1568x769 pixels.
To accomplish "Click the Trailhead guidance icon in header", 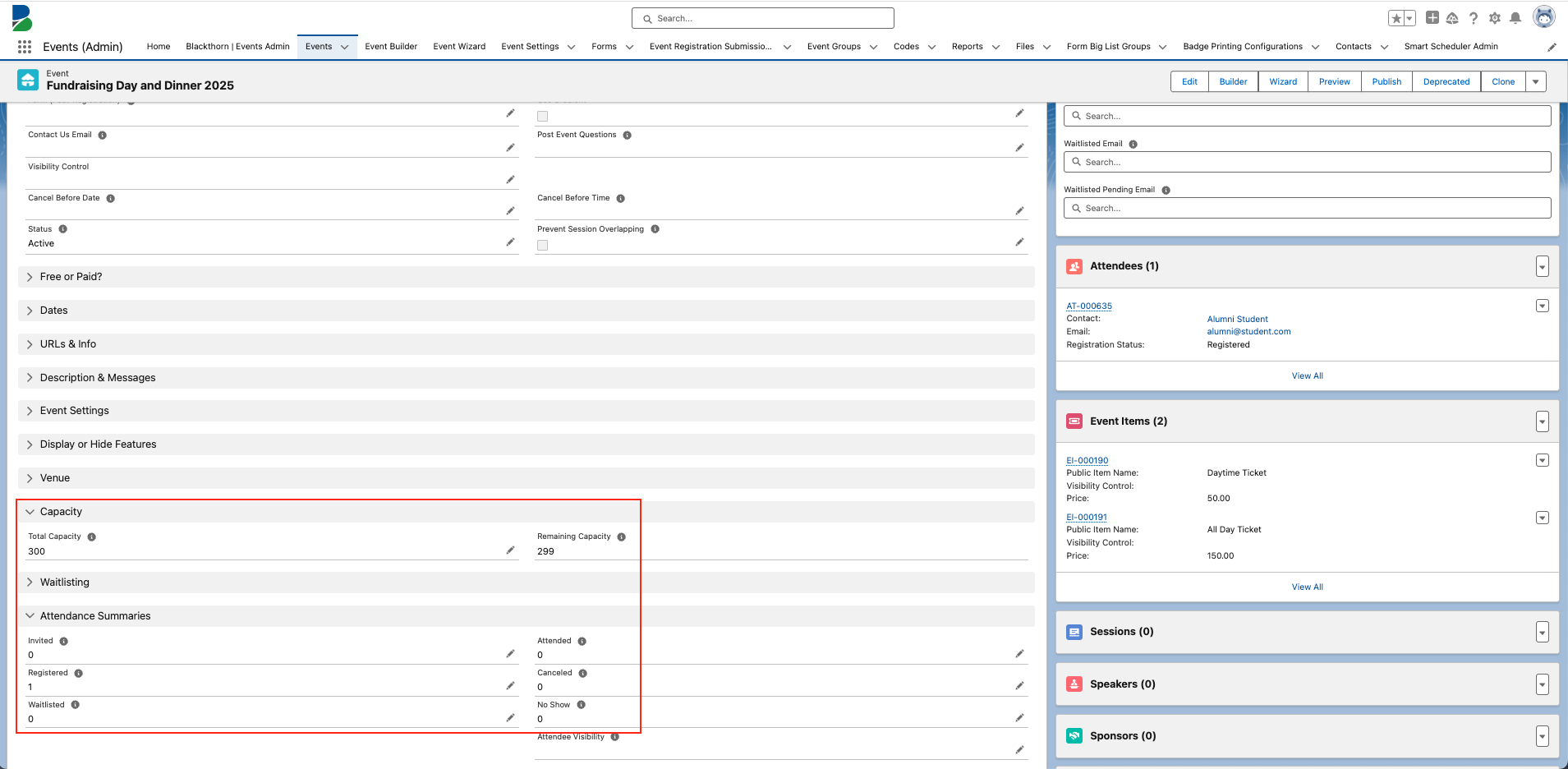I will click(1452, 18).
